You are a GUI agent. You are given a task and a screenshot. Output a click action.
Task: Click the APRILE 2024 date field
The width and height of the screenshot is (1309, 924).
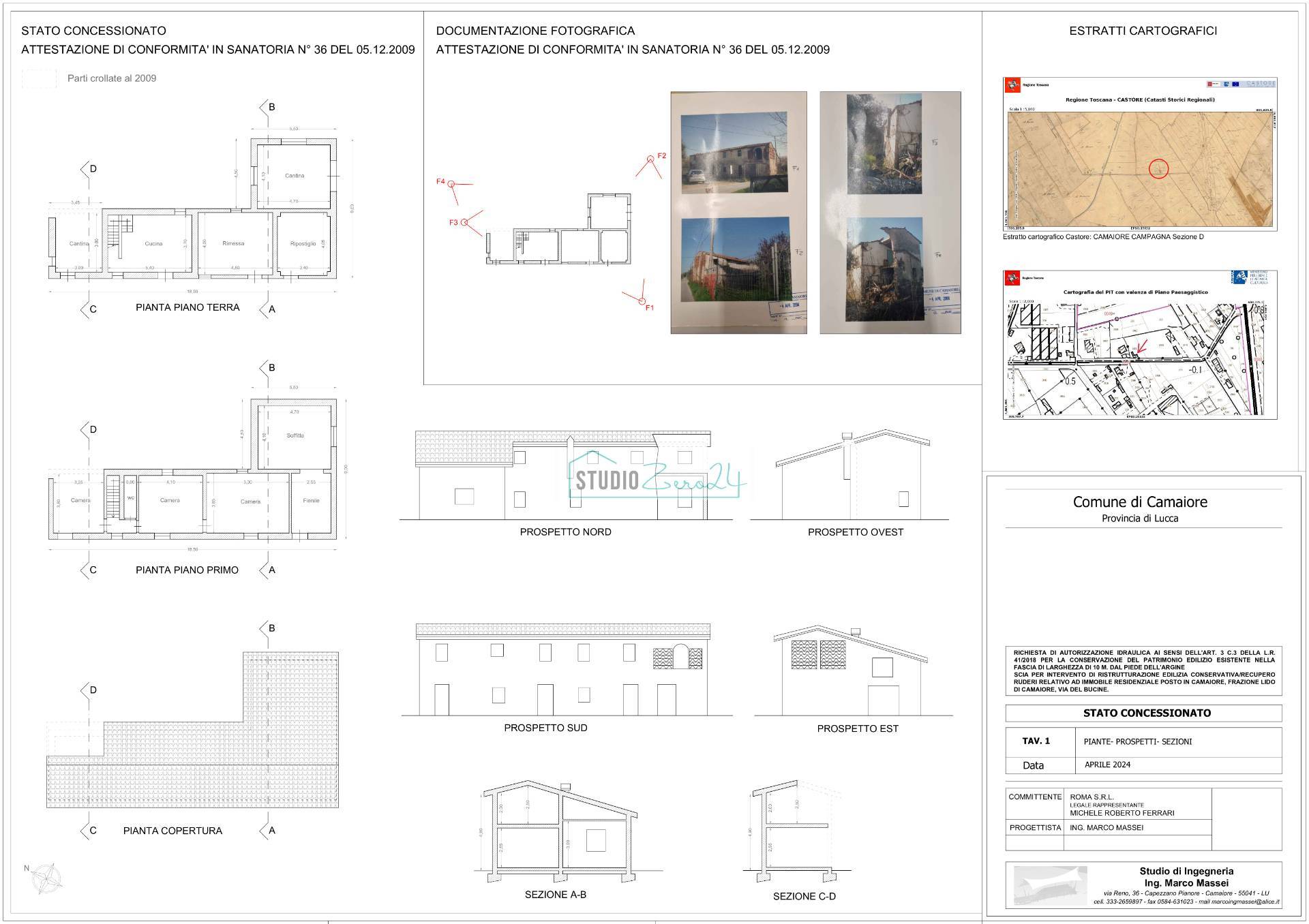(x=1107, y=765)
